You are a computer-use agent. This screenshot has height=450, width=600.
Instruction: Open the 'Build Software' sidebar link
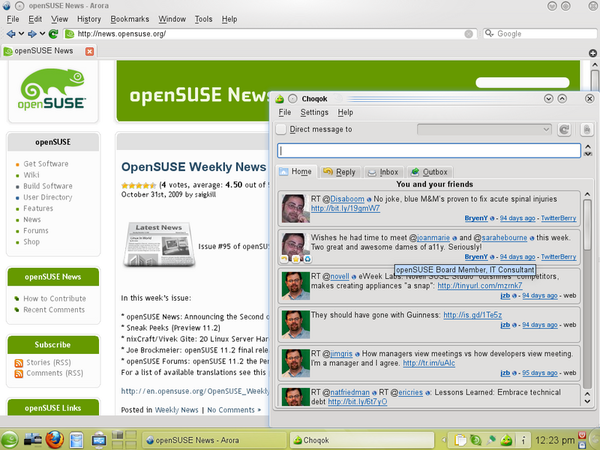click(x=48, y=186)
